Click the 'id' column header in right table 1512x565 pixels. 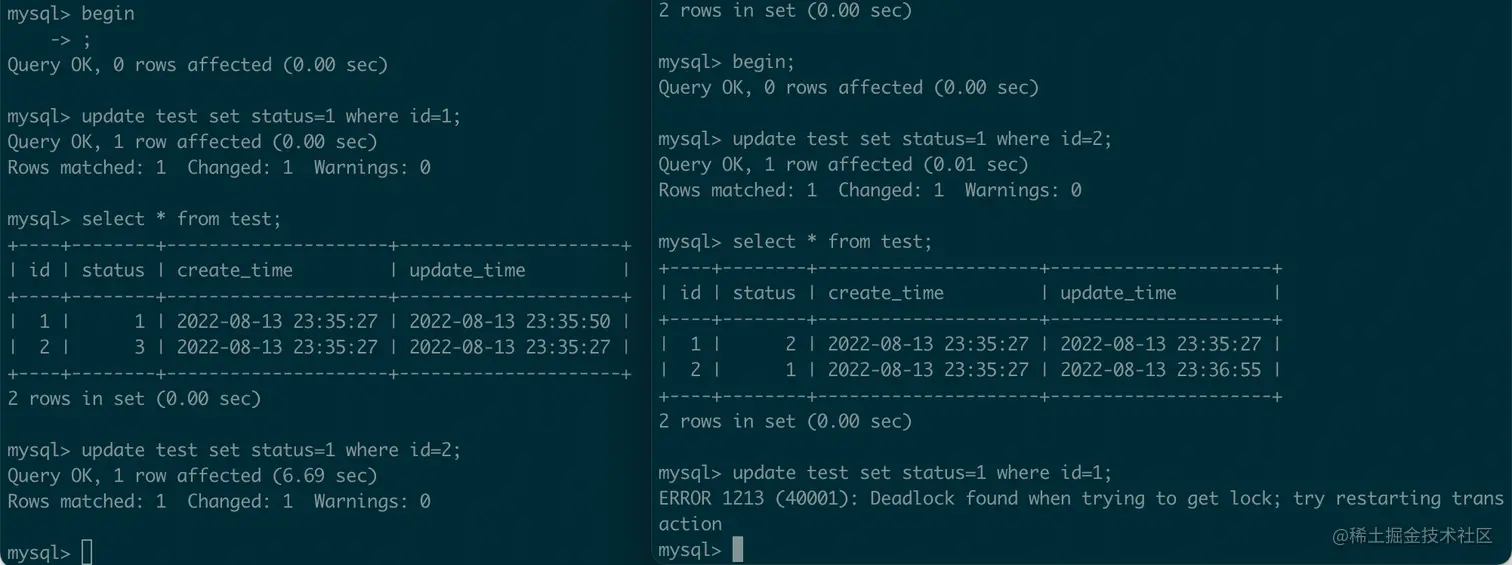point(691,293)
